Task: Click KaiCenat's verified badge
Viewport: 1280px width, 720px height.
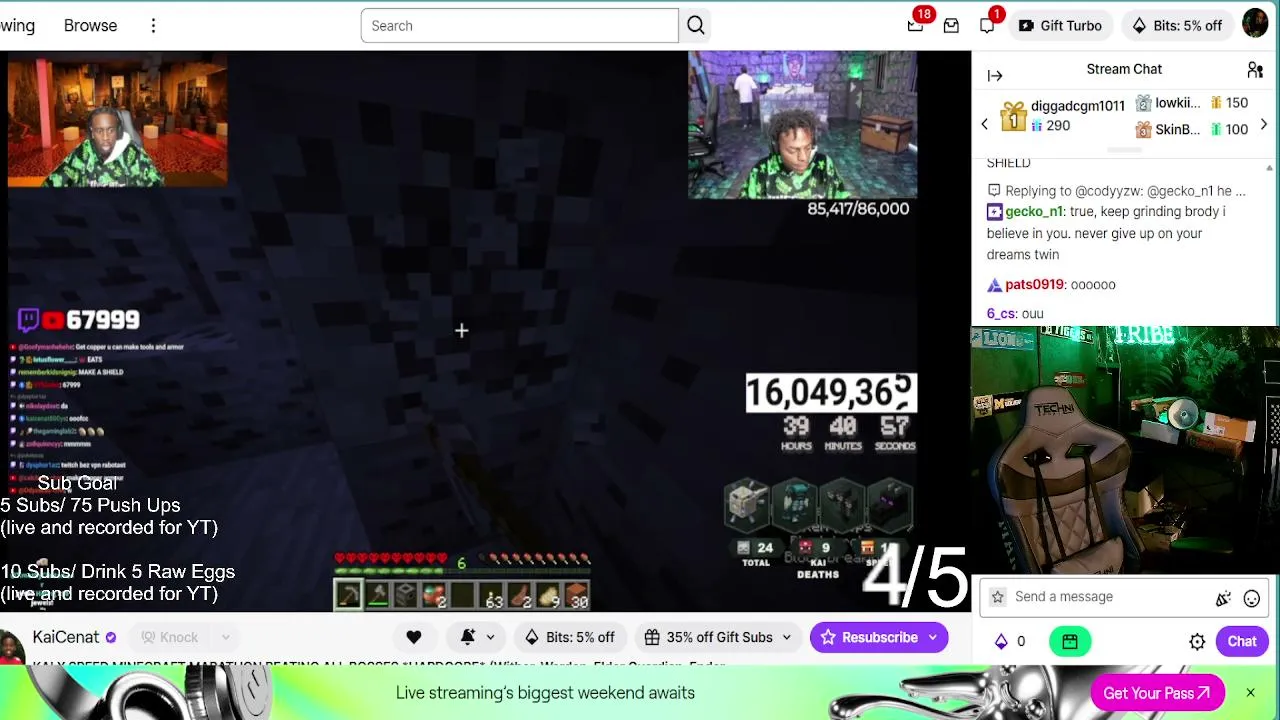Action: [111, 638]
